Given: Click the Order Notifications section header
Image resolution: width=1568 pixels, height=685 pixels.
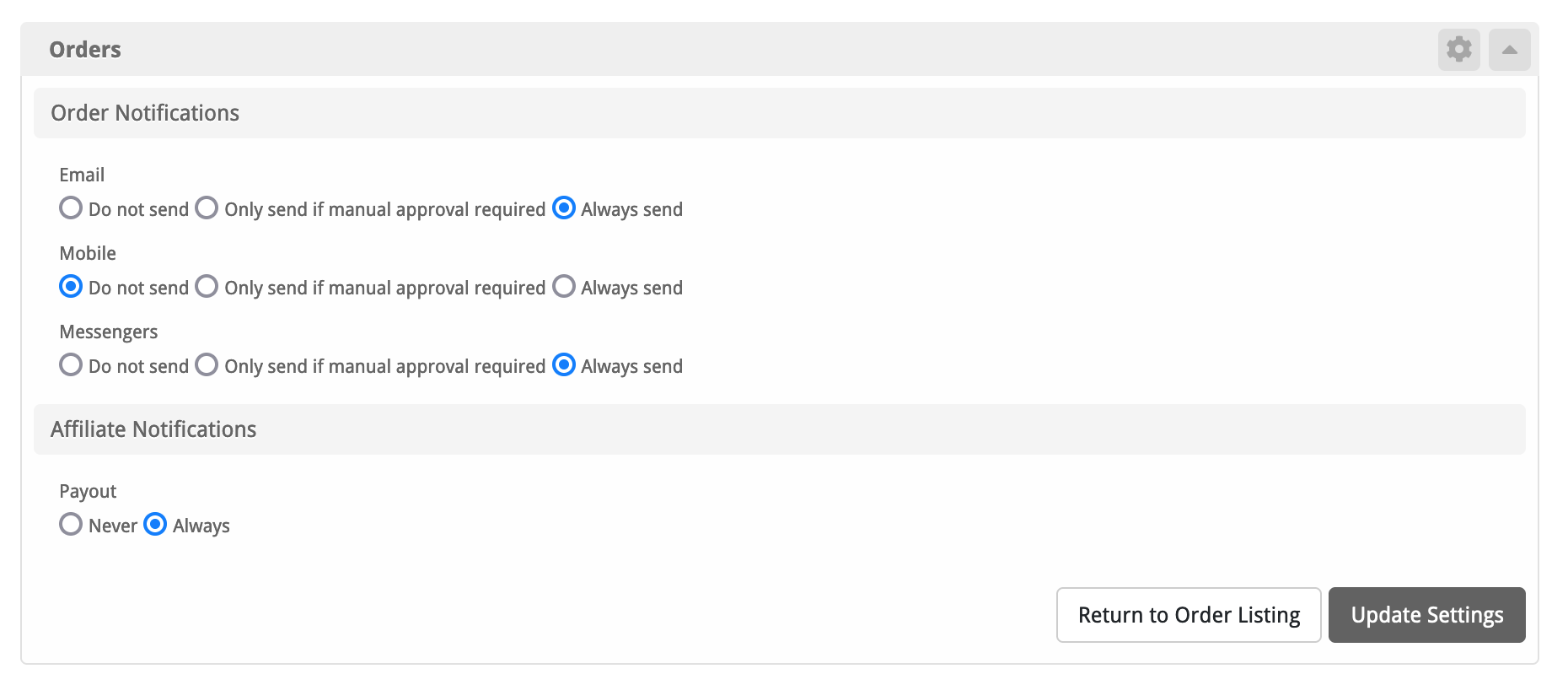Looking at the screenshot, I should (145, 113).
